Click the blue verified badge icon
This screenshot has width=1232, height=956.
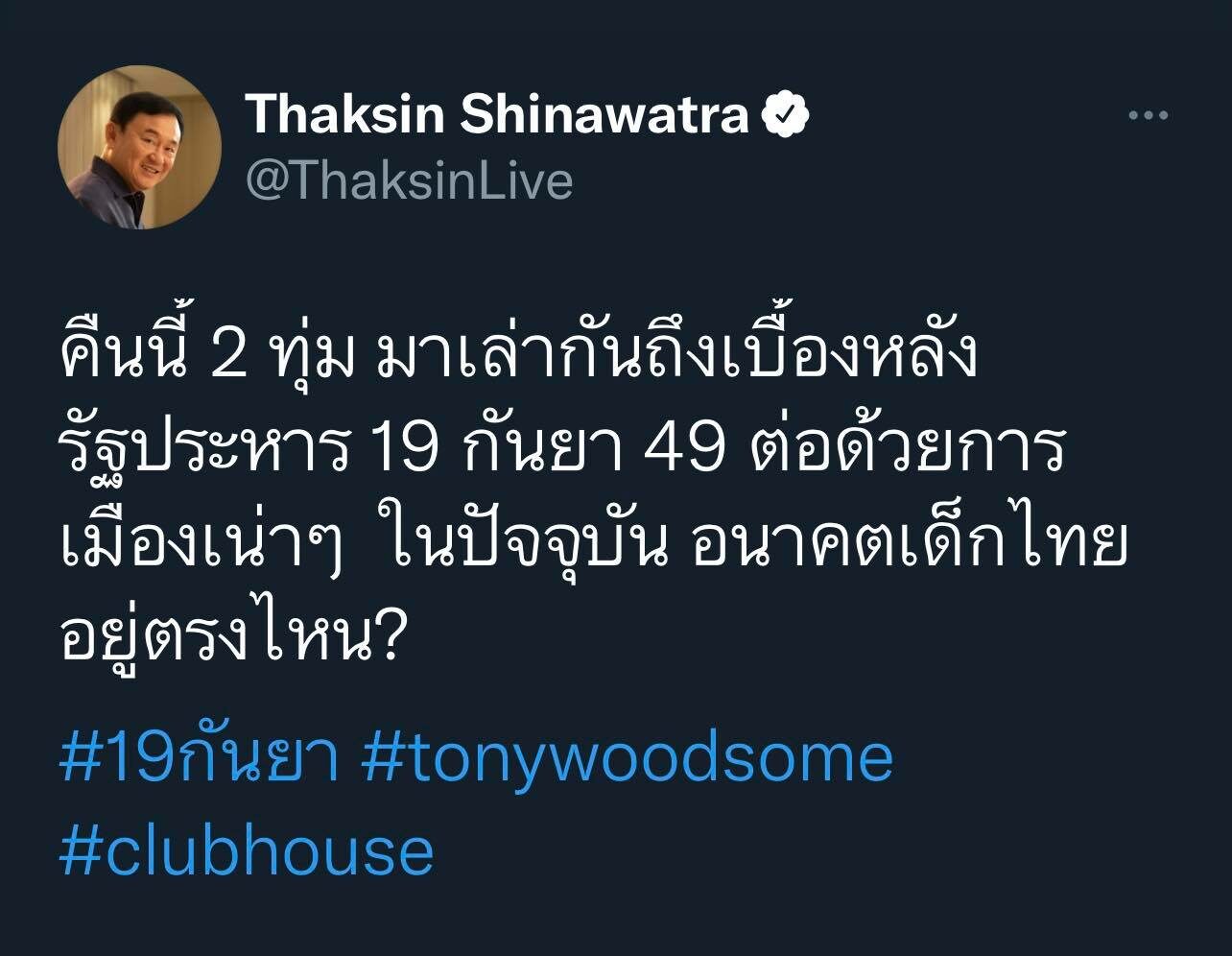[x=785, y=116]
